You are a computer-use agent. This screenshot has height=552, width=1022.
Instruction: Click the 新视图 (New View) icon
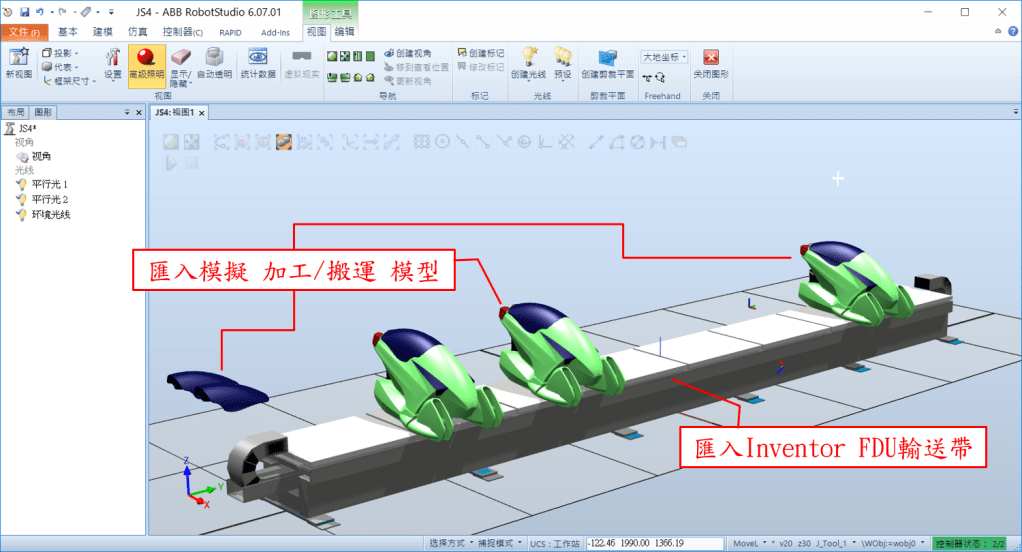tap(19, 64)
